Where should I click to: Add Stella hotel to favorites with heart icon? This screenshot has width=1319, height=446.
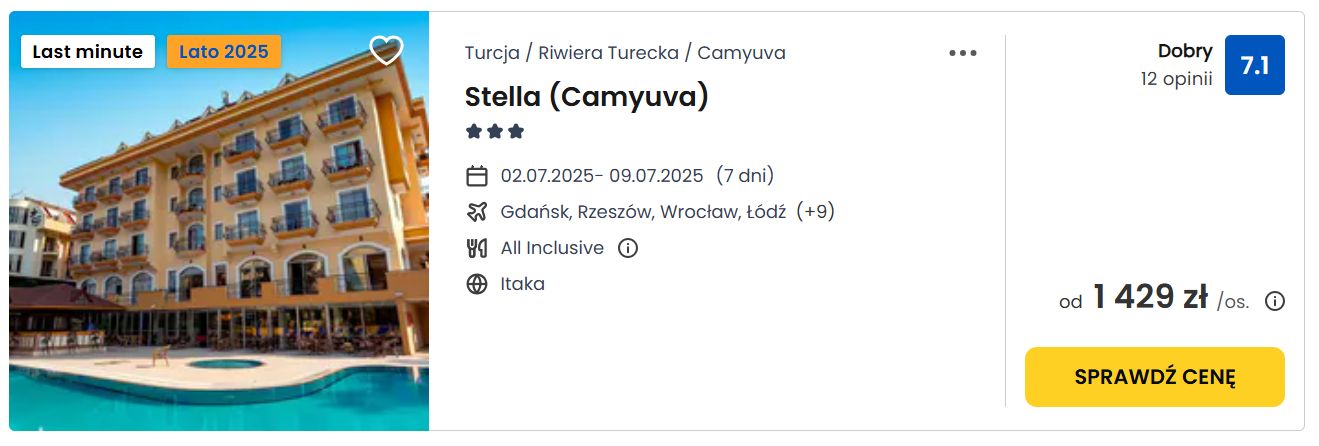386,50
